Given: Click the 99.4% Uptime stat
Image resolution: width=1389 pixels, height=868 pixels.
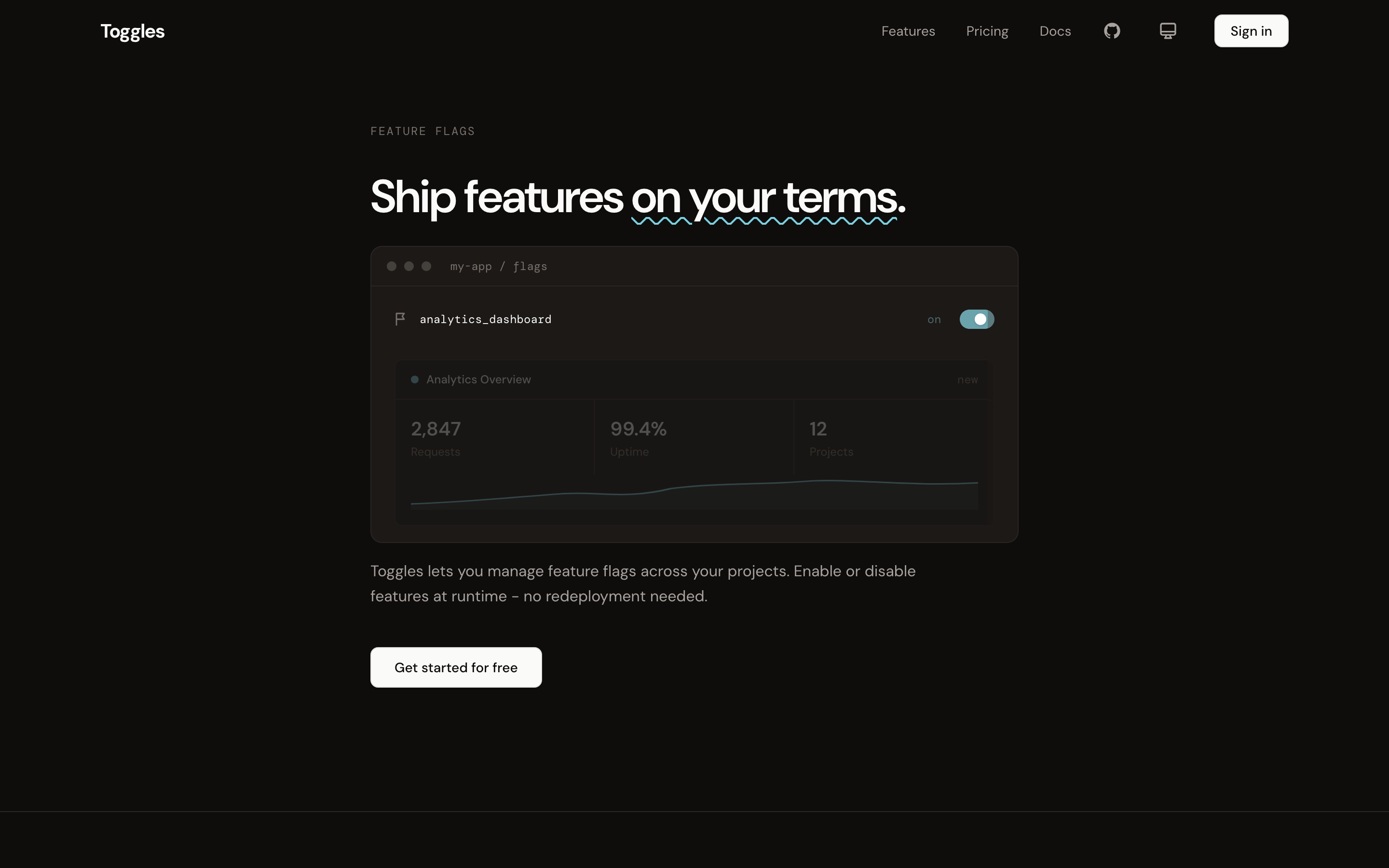Looking at the screenshot, I should click(638, 437).
